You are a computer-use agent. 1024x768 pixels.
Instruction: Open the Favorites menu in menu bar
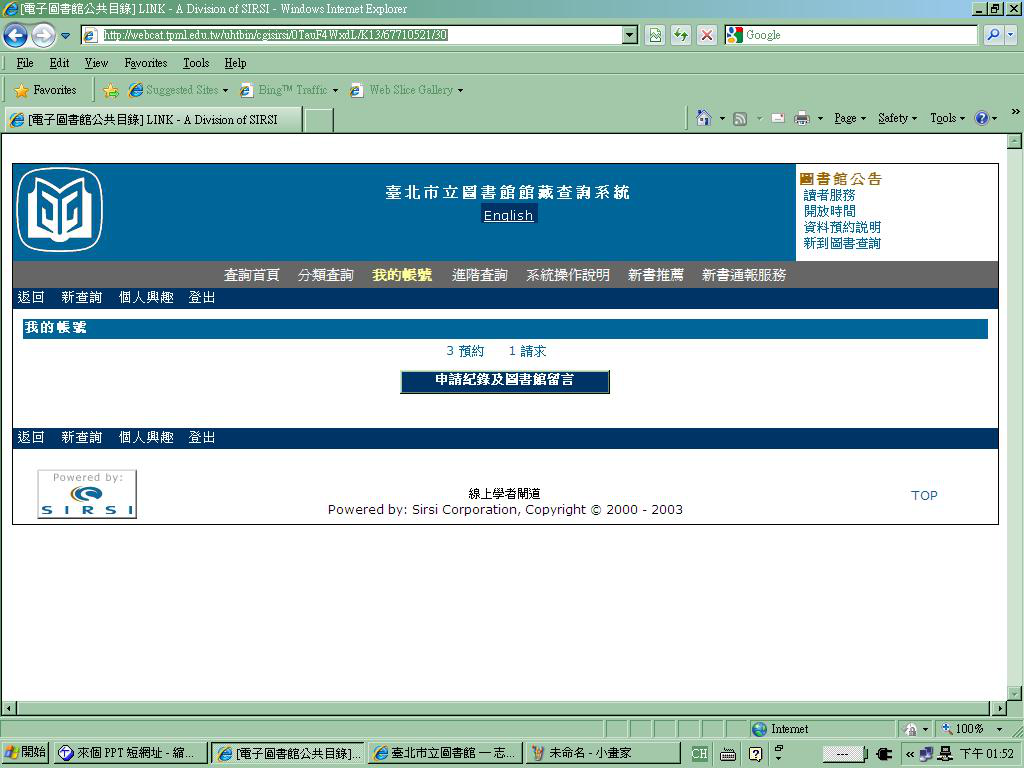pos(145,63)
